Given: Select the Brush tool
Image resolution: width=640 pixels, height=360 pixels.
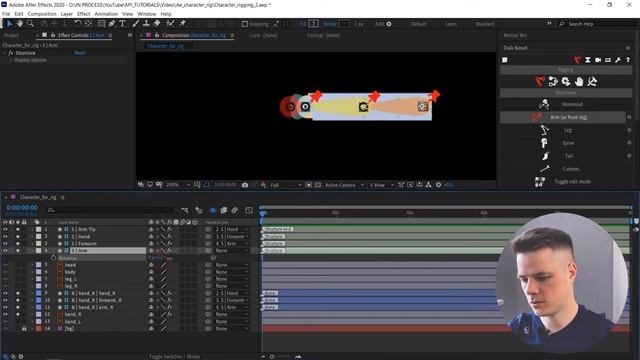Looking at the screenshot, I should 136,24.
